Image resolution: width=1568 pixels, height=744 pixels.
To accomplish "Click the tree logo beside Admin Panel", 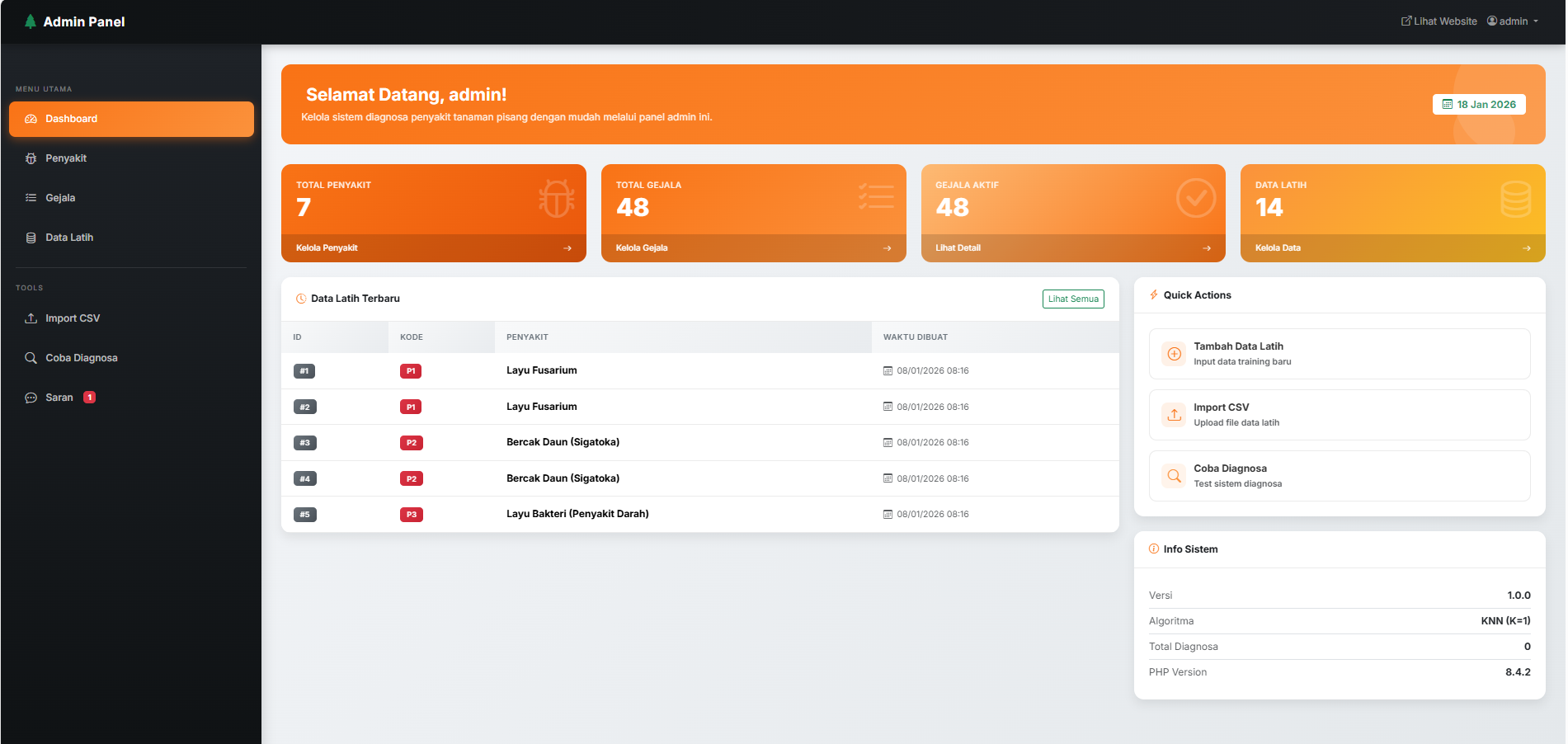I will point(30,21).
